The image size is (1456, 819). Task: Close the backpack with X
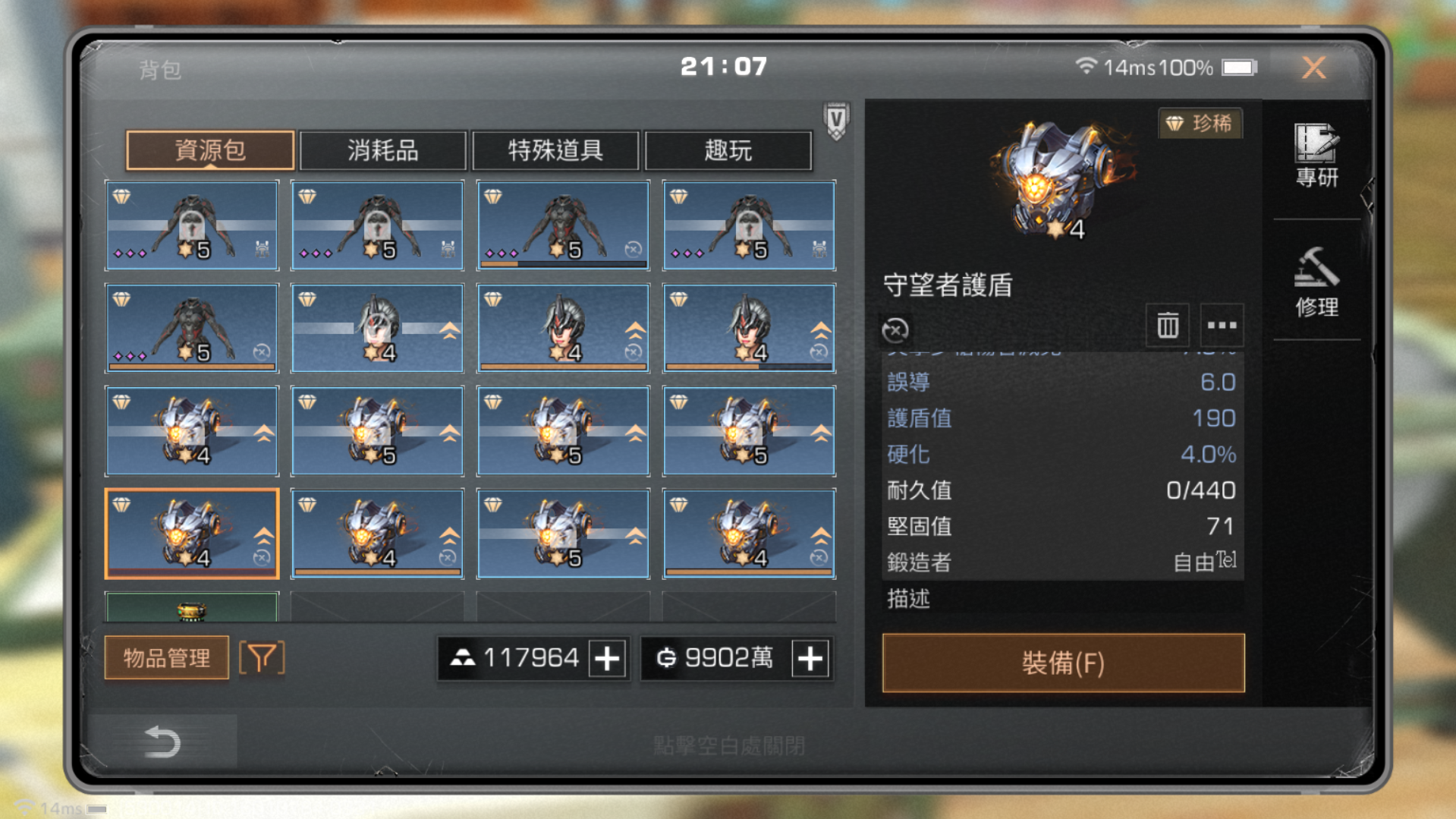point(1313,68)
